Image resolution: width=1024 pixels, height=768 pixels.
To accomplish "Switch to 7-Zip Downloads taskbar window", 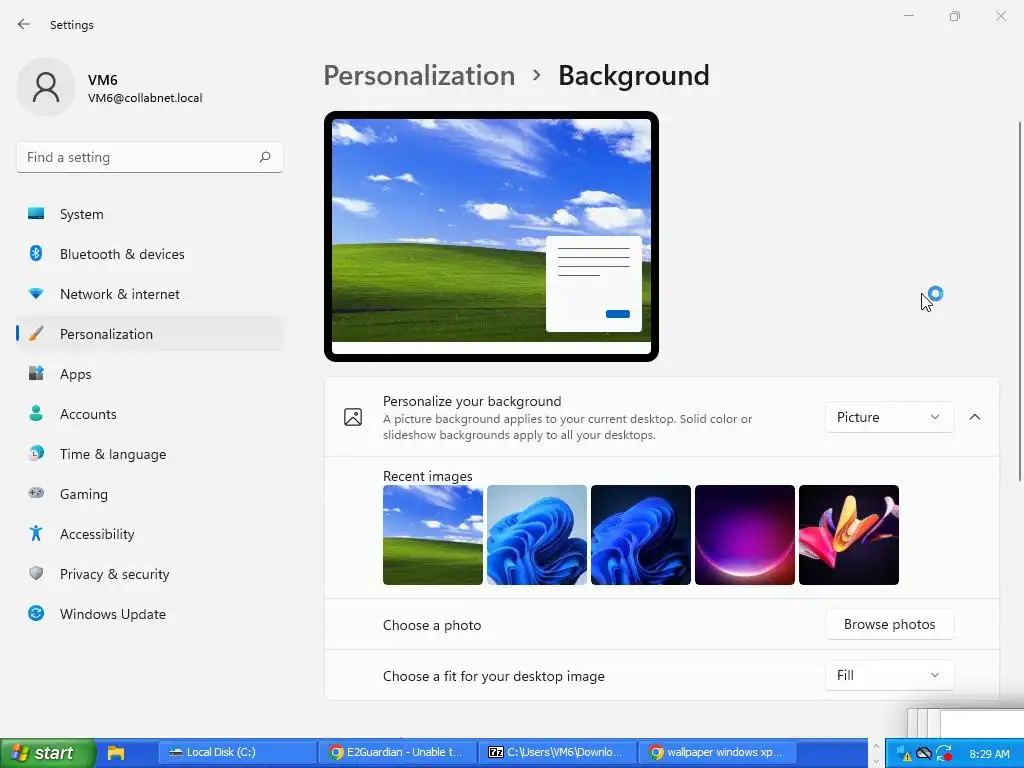I will pyautogui.click(x=557, y=752).
